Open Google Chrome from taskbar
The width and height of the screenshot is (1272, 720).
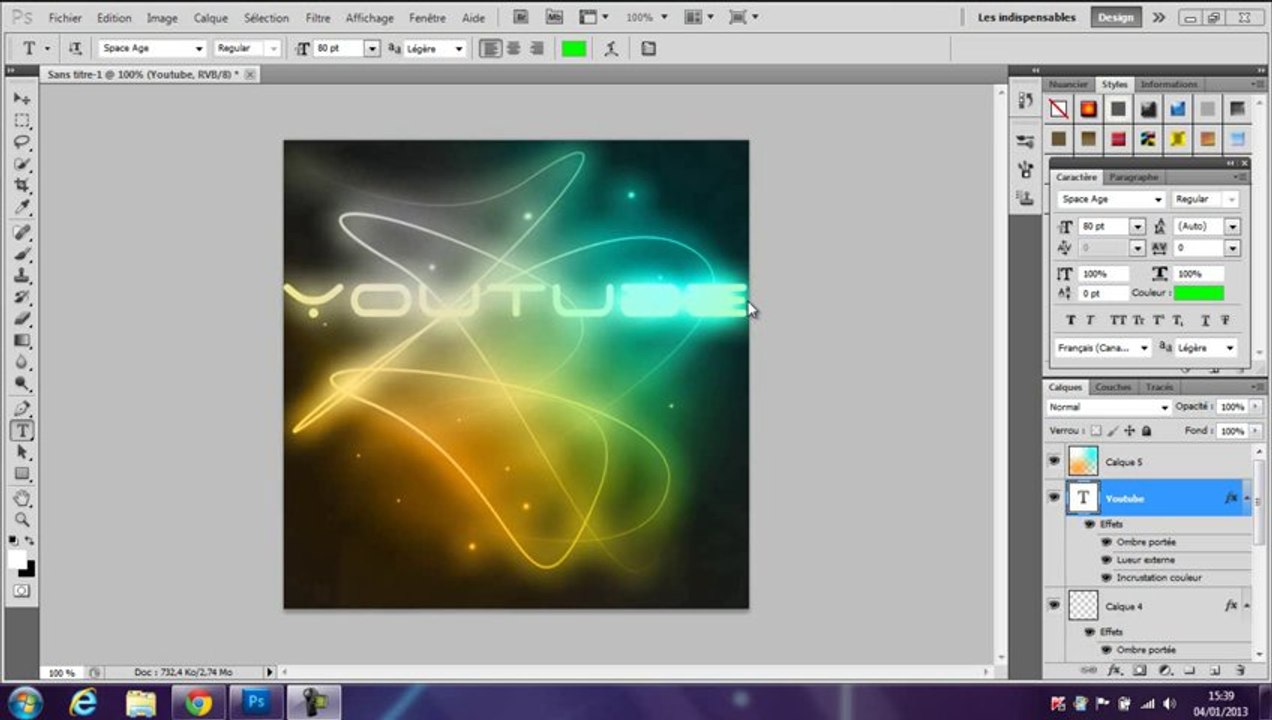198,702
